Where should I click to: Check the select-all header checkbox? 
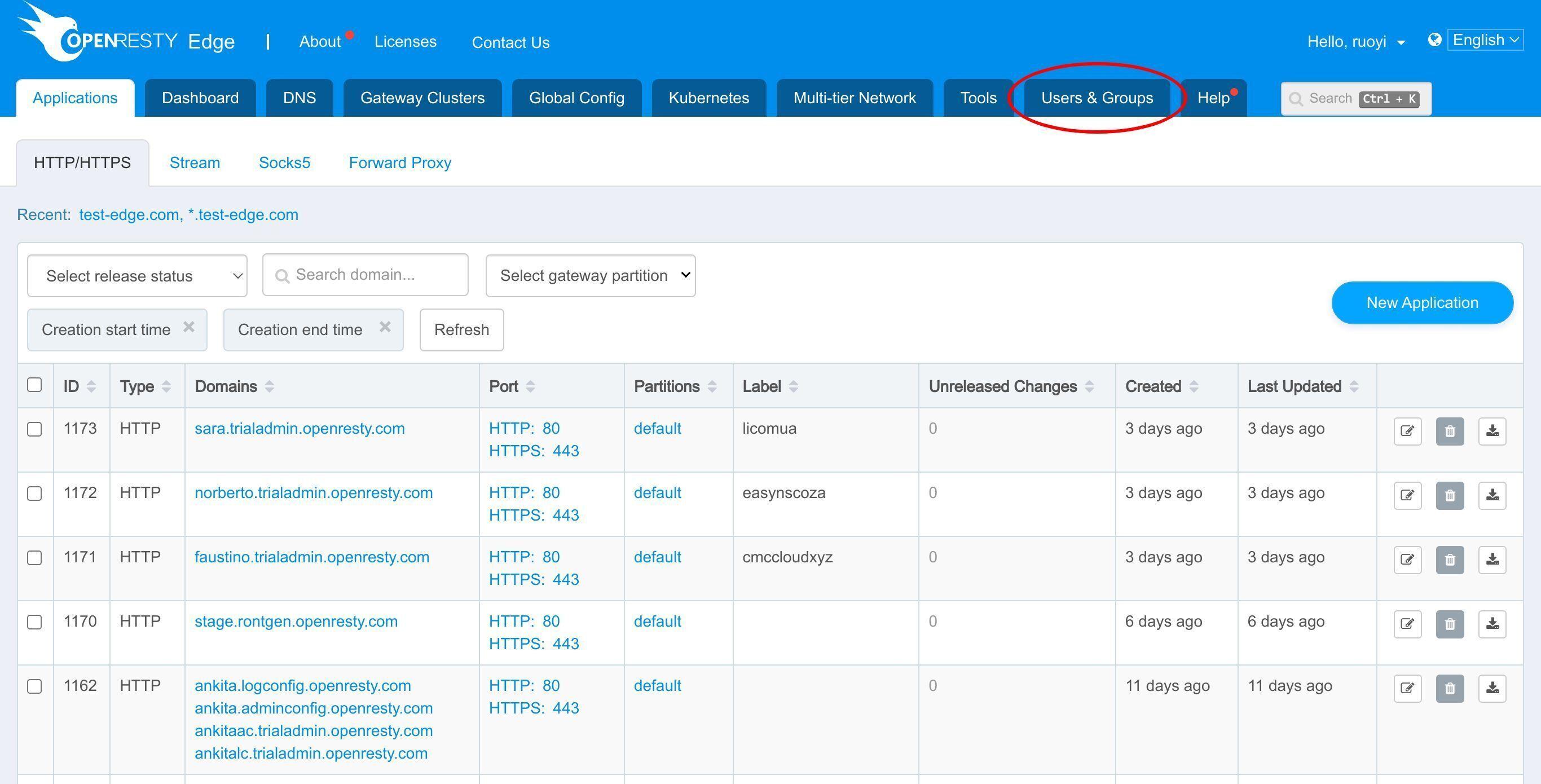coord(35,385)
